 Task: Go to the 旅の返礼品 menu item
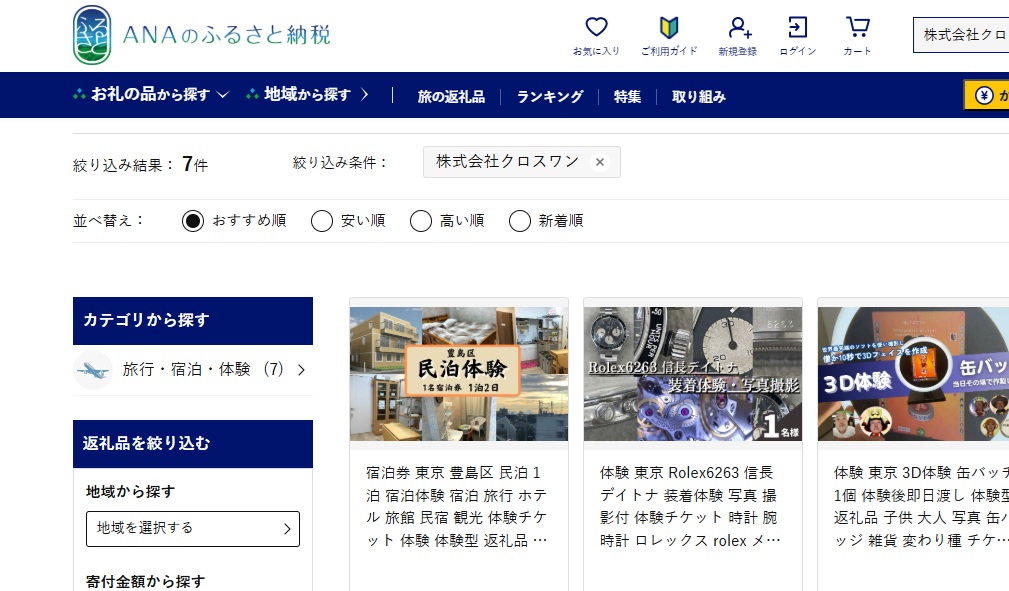click(451, 97)
